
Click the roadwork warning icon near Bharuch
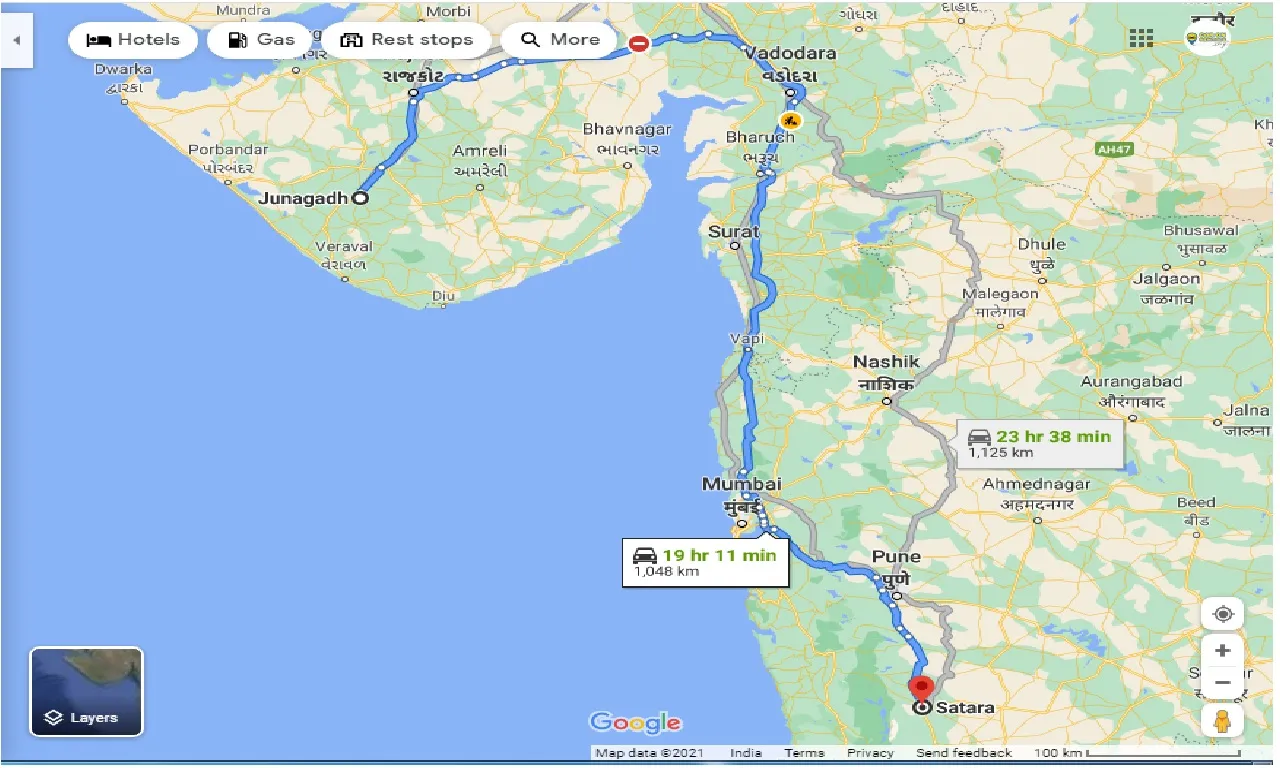[x=791, y=120]
